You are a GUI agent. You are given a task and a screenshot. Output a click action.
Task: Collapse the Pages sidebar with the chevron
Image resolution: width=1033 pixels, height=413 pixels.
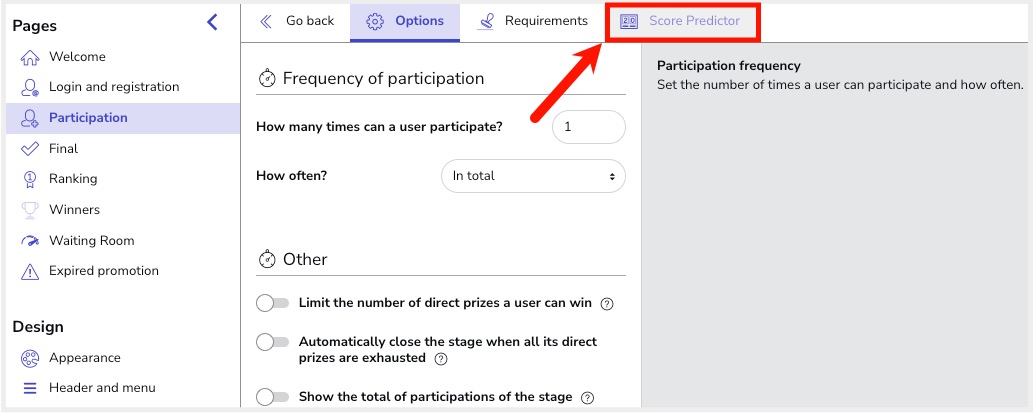(x=212, y=22)
